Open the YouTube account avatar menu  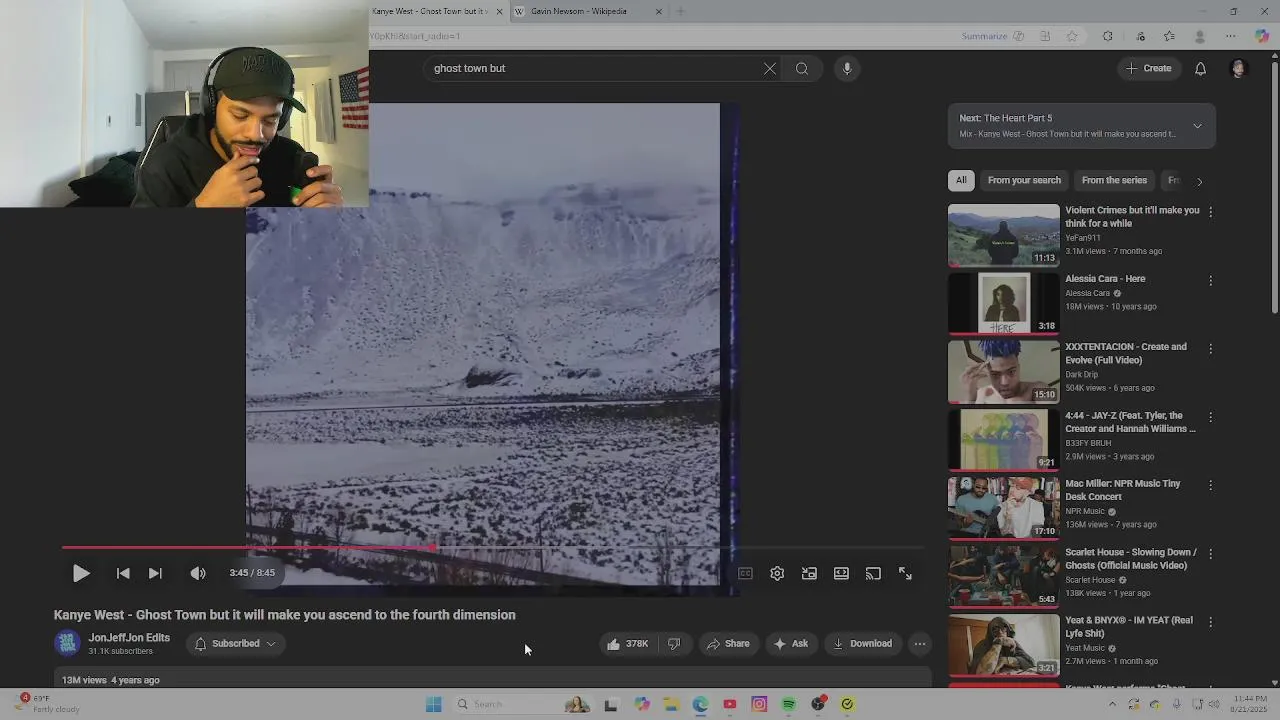tap(1238, 68)
